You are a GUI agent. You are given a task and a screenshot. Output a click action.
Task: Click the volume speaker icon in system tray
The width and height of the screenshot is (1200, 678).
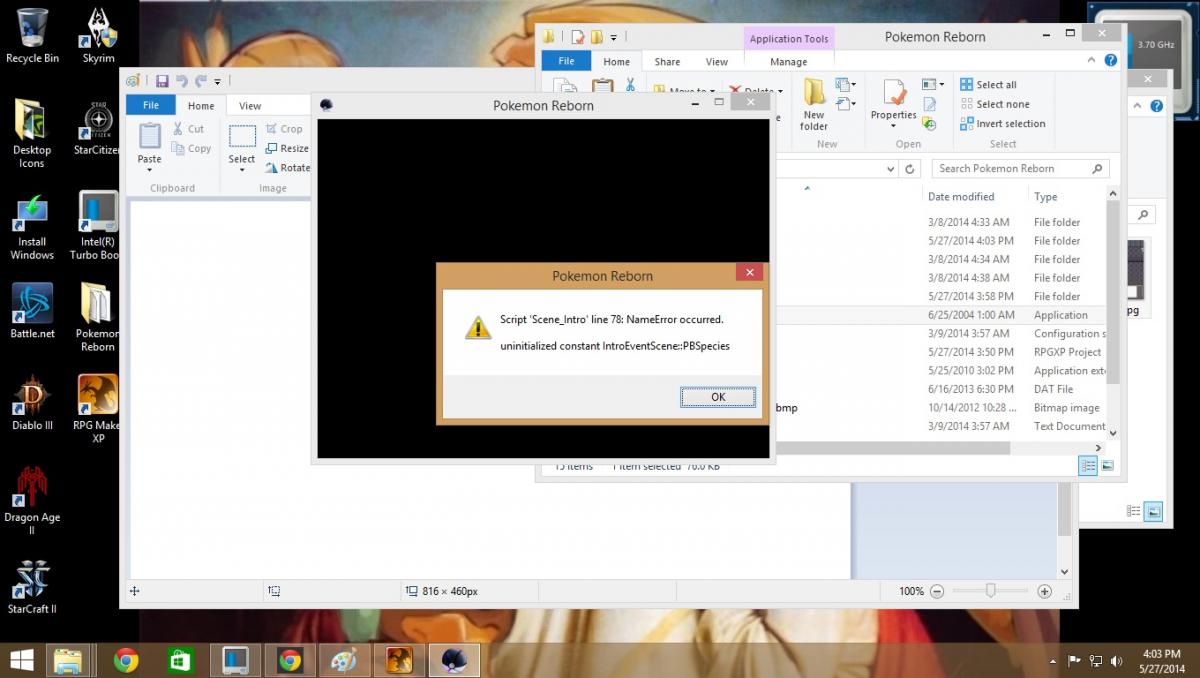point(1115,661)
